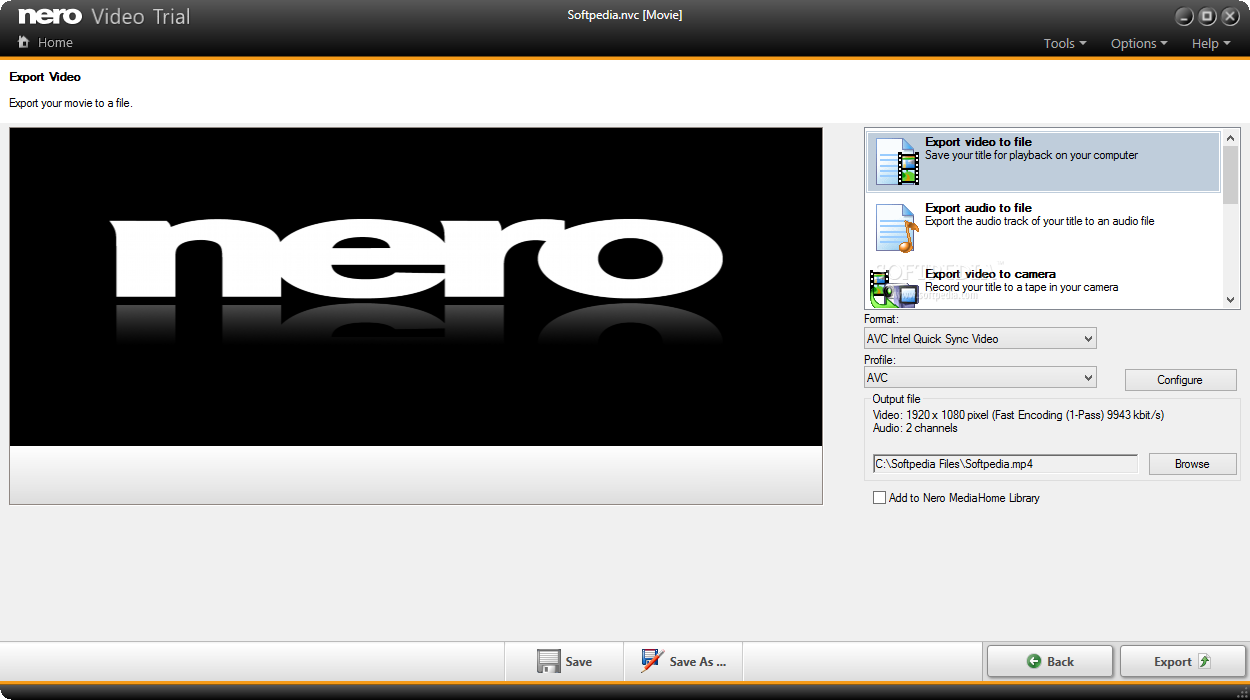Click 'Export your movie to a file.' text
The width and height of the screenshot is (1250, 700).
(x=71, y=103)
